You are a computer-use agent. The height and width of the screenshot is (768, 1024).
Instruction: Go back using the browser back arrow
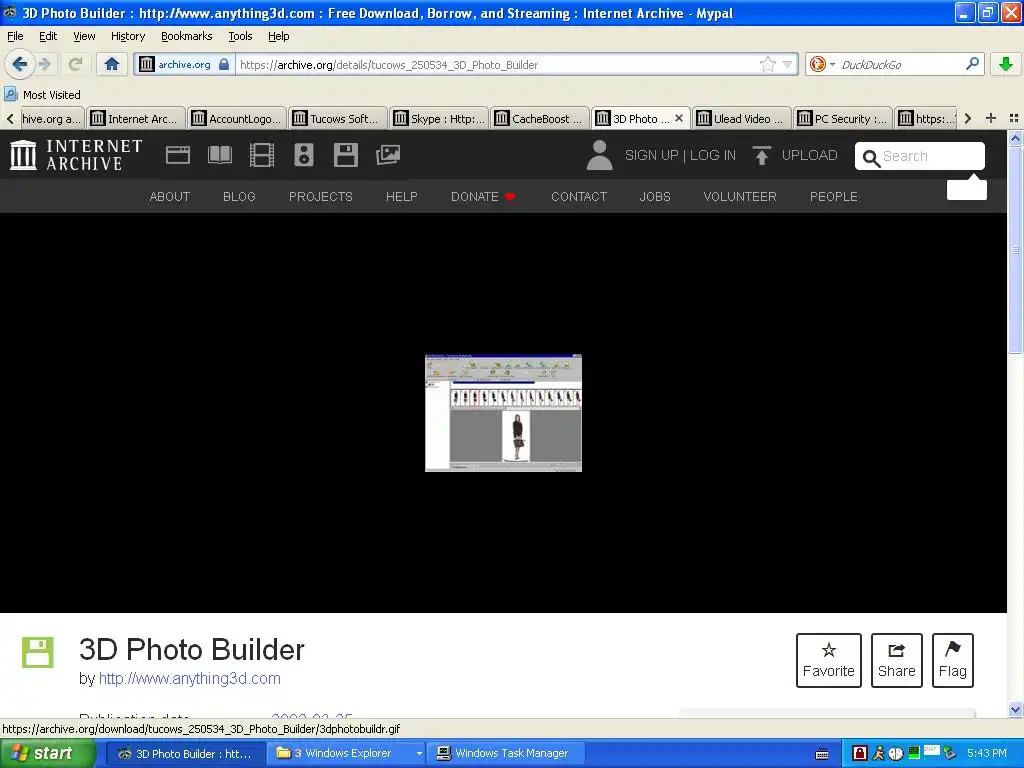coord(19,64)
